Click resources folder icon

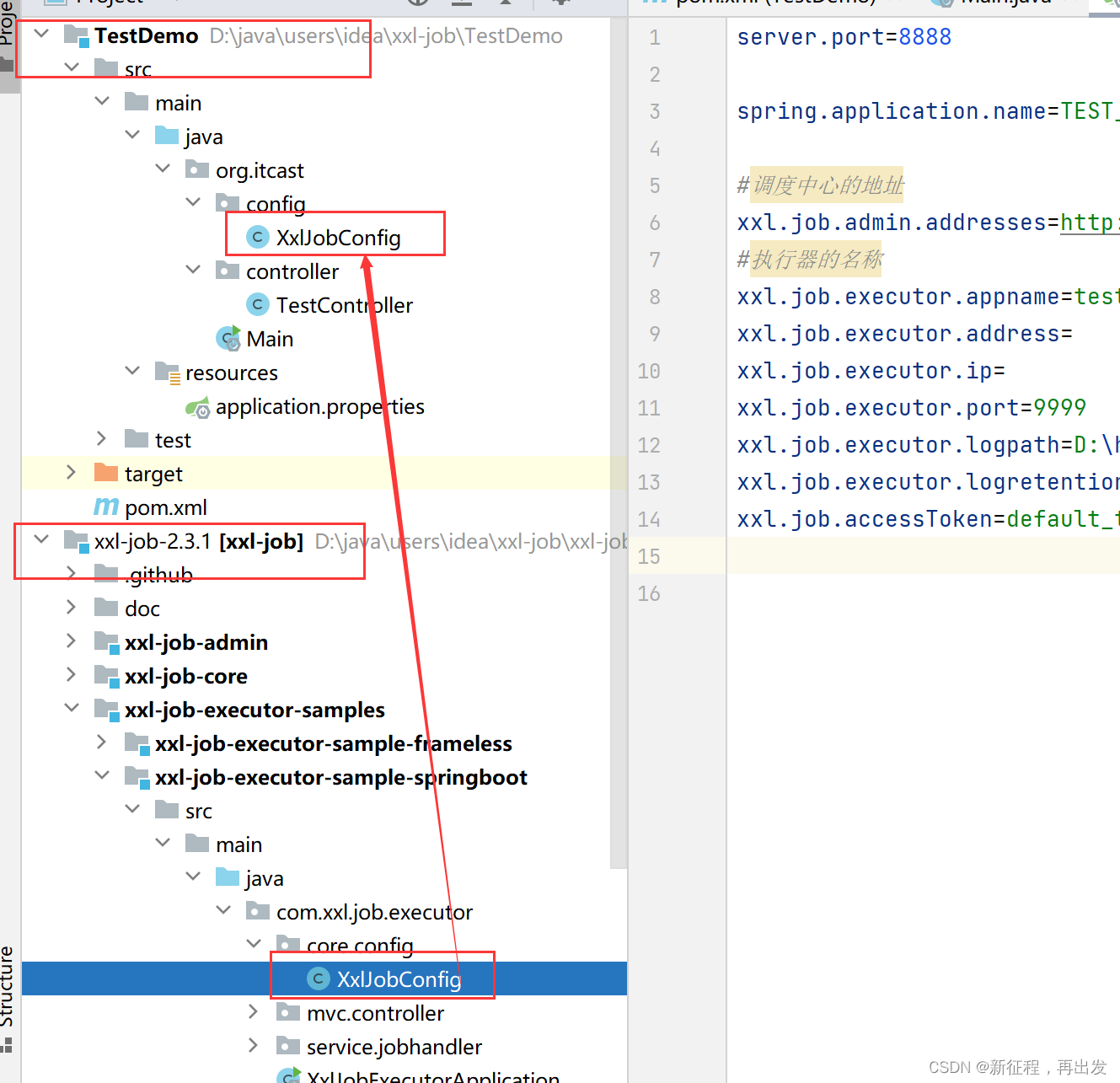tap(168, 373)
